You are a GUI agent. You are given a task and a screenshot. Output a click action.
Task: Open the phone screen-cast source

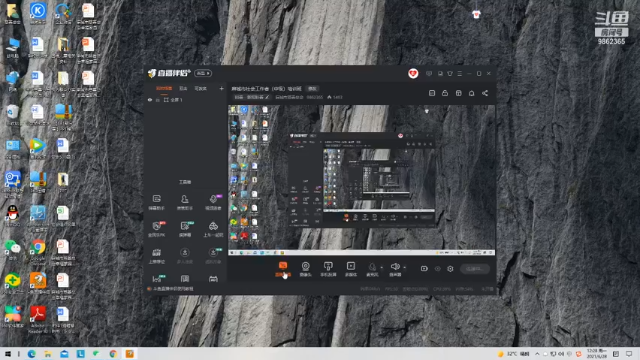[x=328, y=269]
